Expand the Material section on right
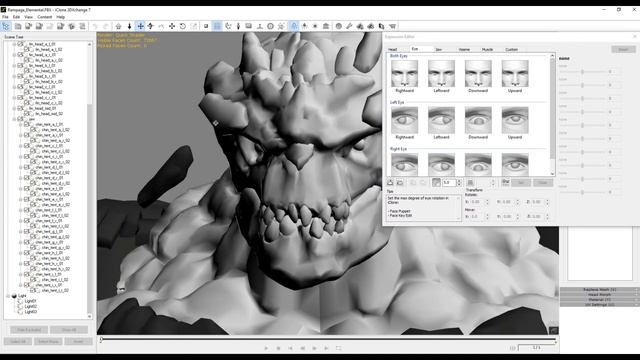This screenshot has width=640, height=360. 599,300
